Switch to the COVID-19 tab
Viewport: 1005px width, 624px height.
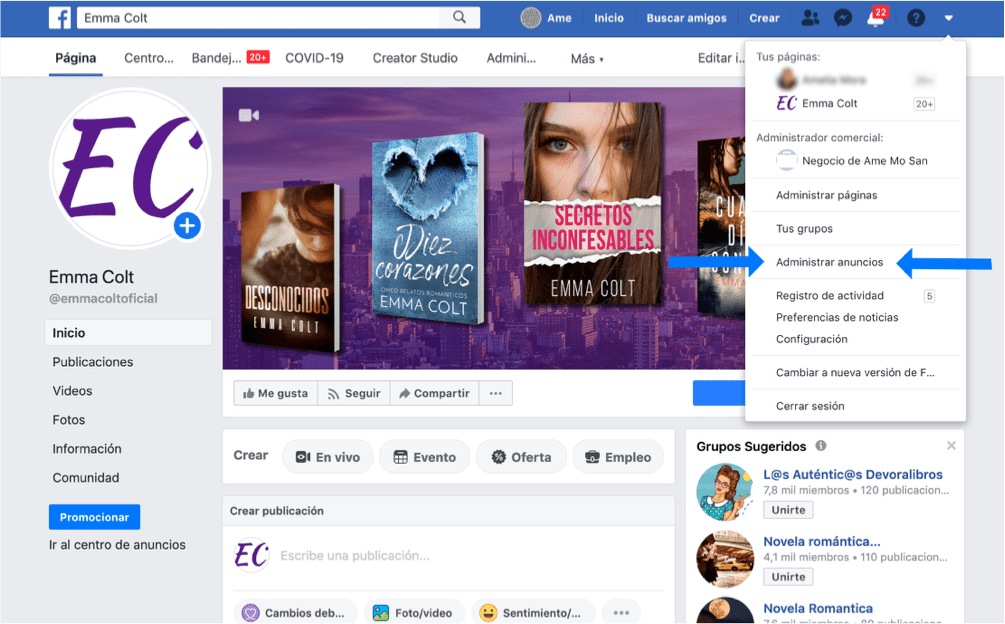click(314, 58)
